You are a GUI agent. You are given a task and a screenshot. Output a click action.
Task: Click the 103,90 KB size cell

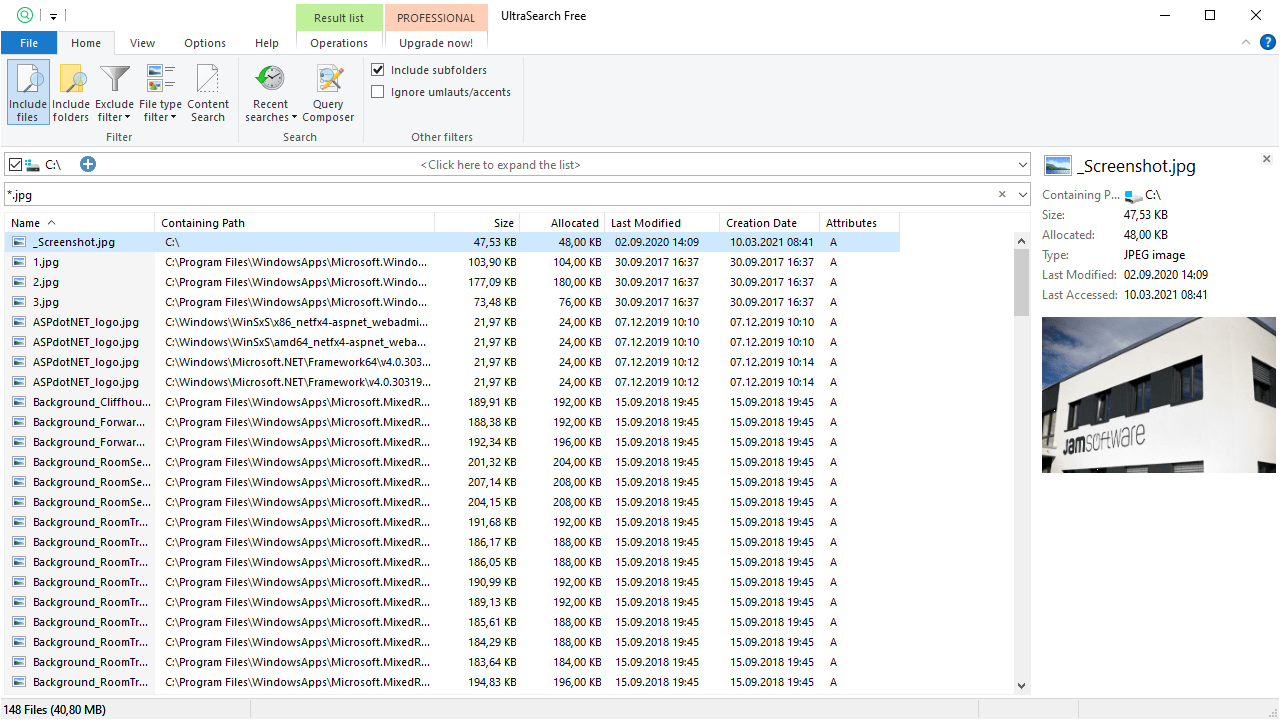click(491, 262)
